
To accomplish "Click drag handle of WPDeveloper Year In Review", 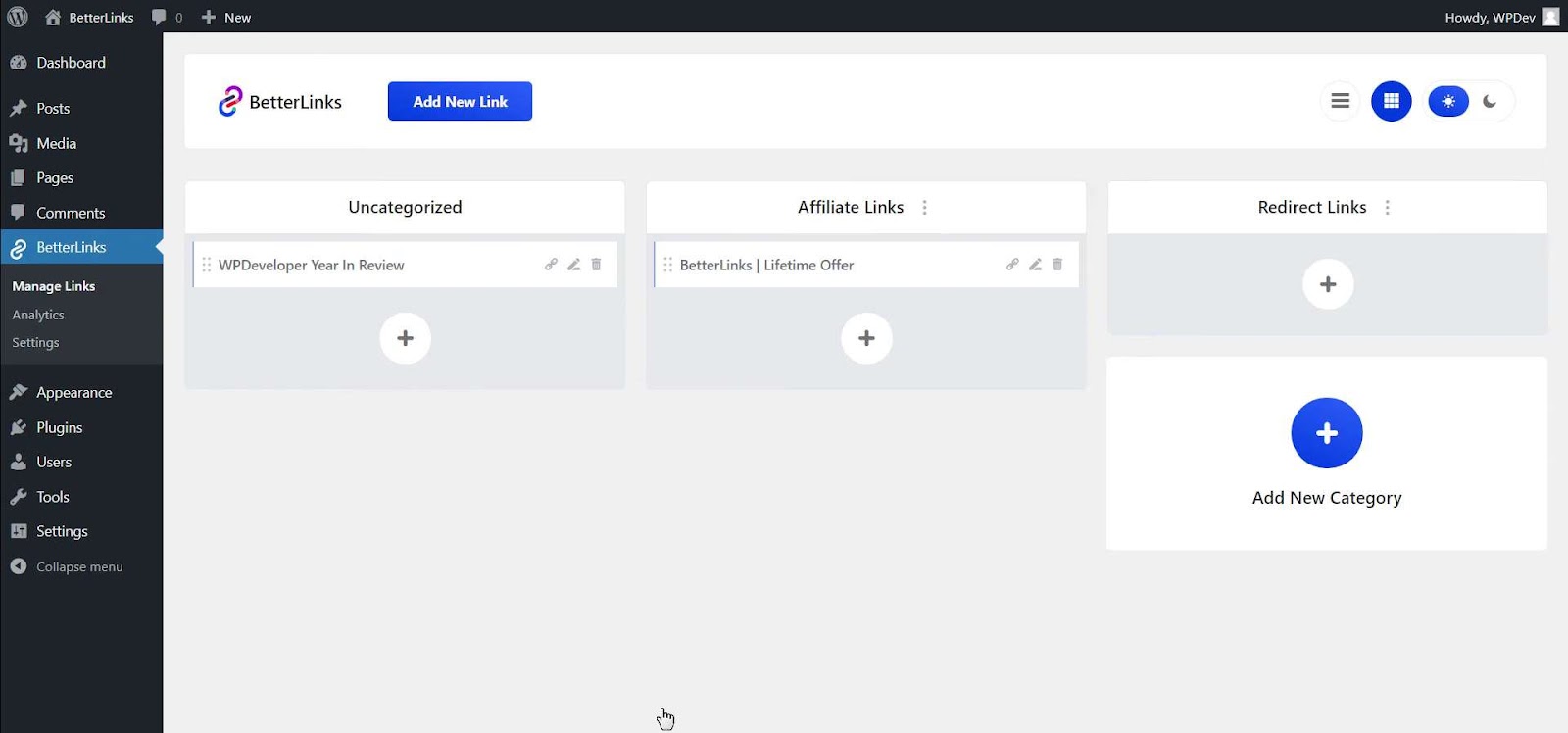I will pos(206,265).
